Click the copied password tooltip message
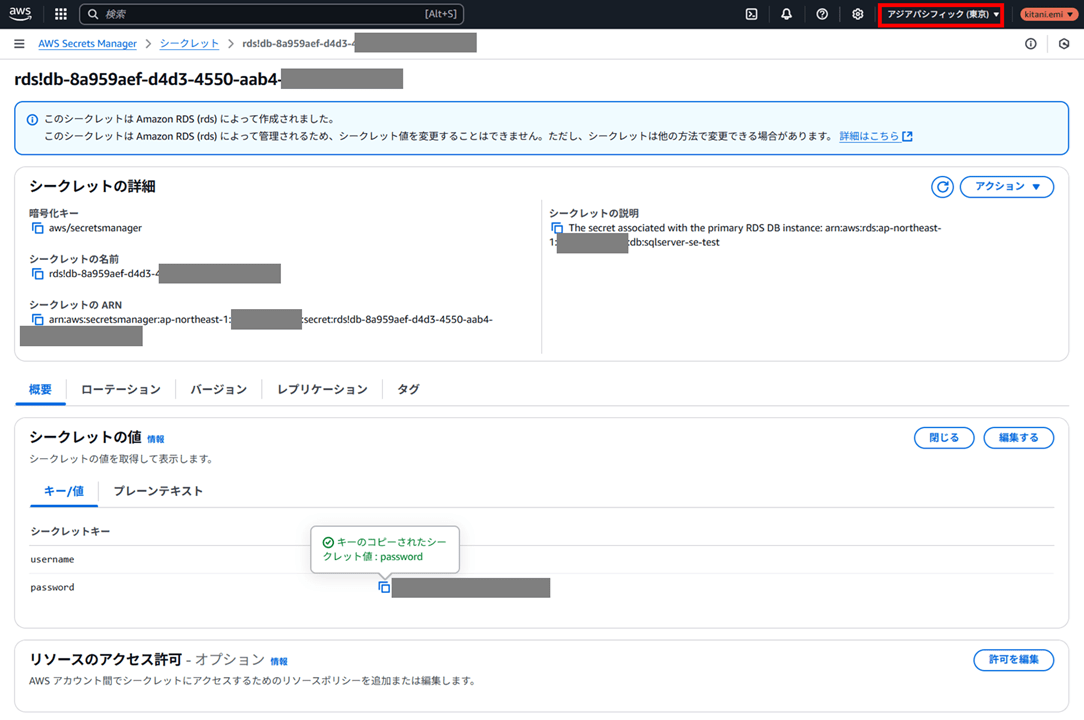 tap(385, 549)
